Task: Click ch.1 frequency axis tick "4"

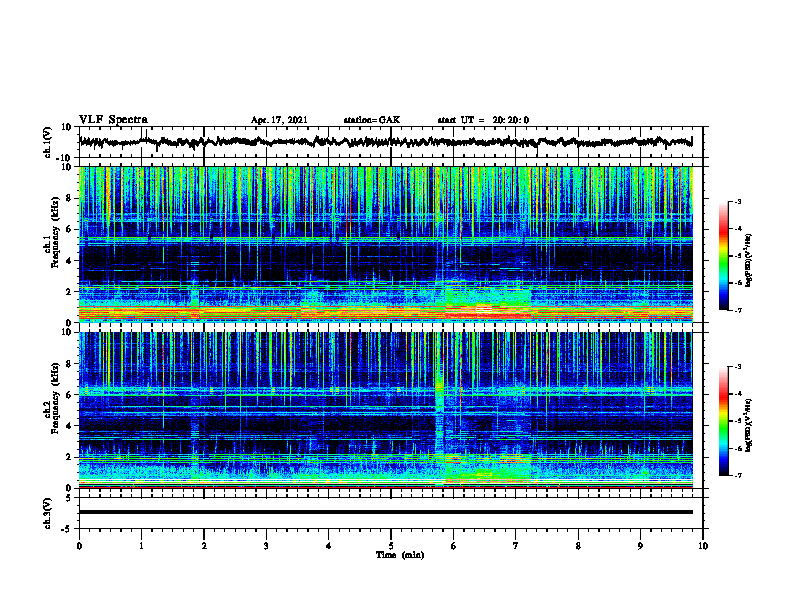Action: click(69, 261)
